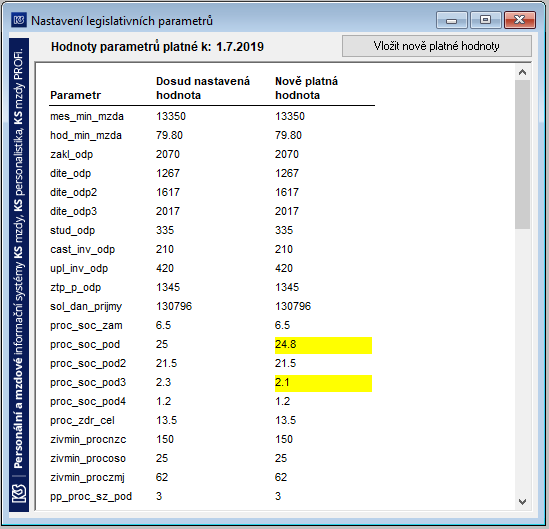Maximize the Nastavení legislativních parametrů window
The image size is (549, 529).
[x=486, y=20]
